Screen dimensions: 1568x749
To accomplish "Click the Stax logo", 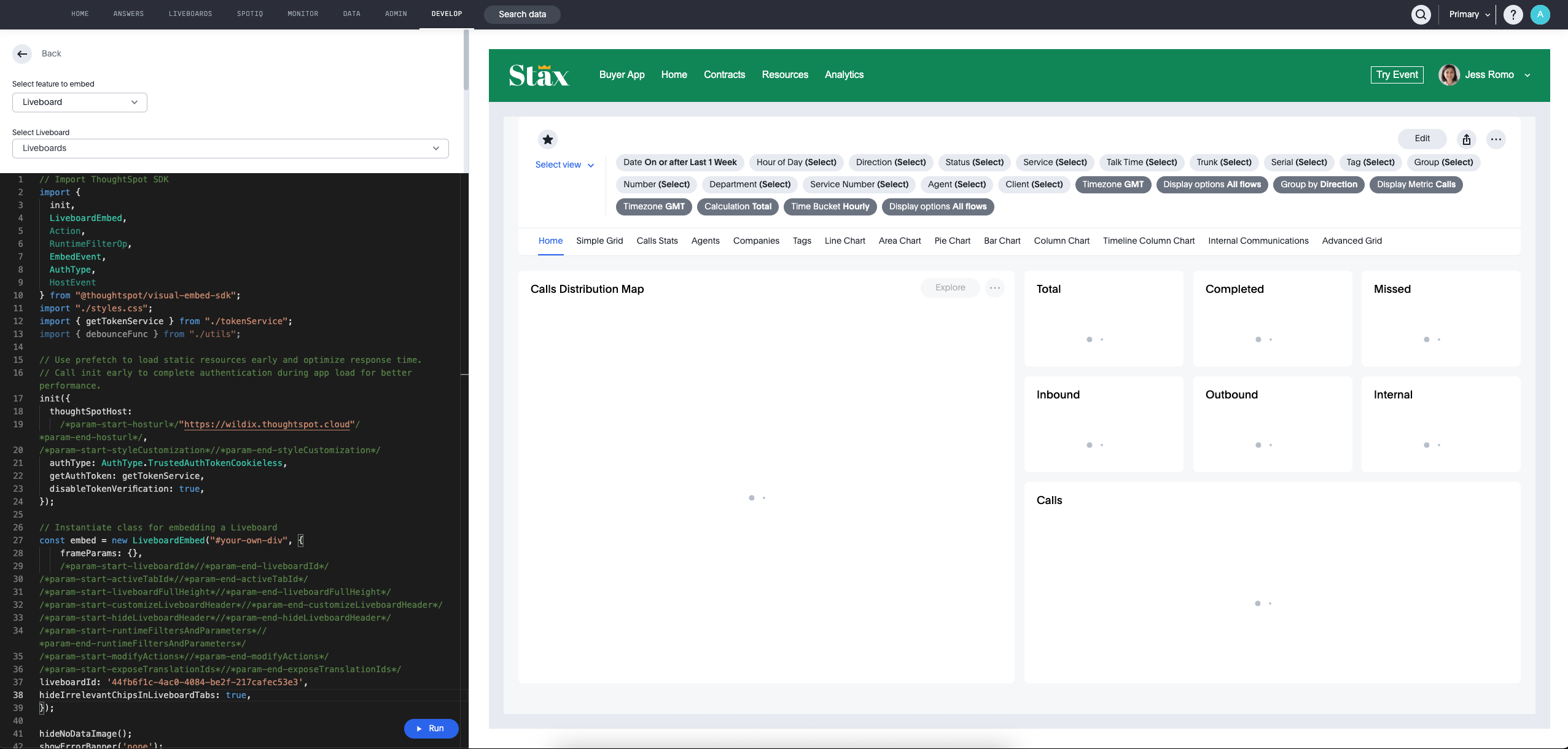I will pos(539,75).
